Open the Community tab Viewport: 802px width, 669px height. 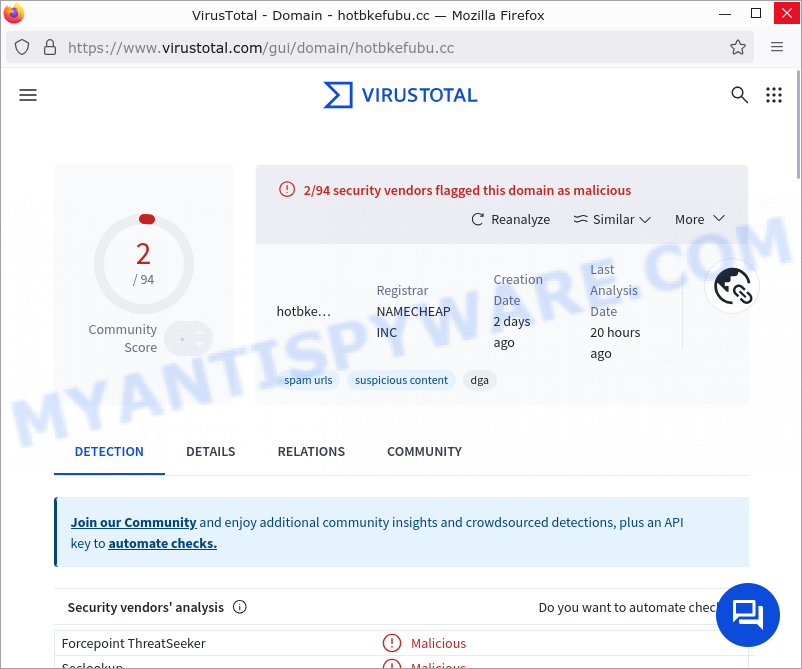click(424, 451)
